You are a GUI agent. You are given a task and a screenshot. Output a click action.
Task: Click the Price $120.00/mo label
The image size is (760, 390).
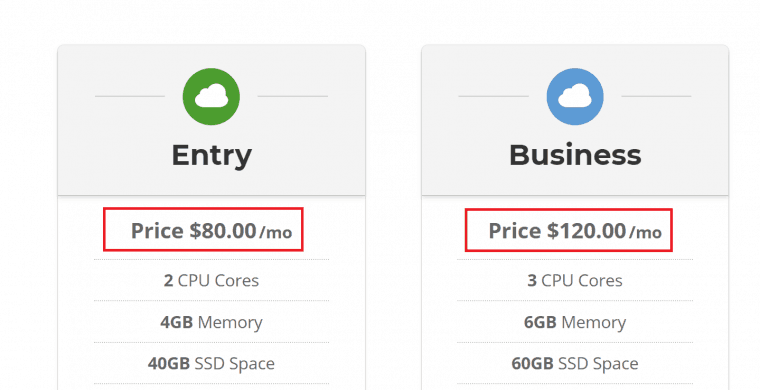pos(575,231)
